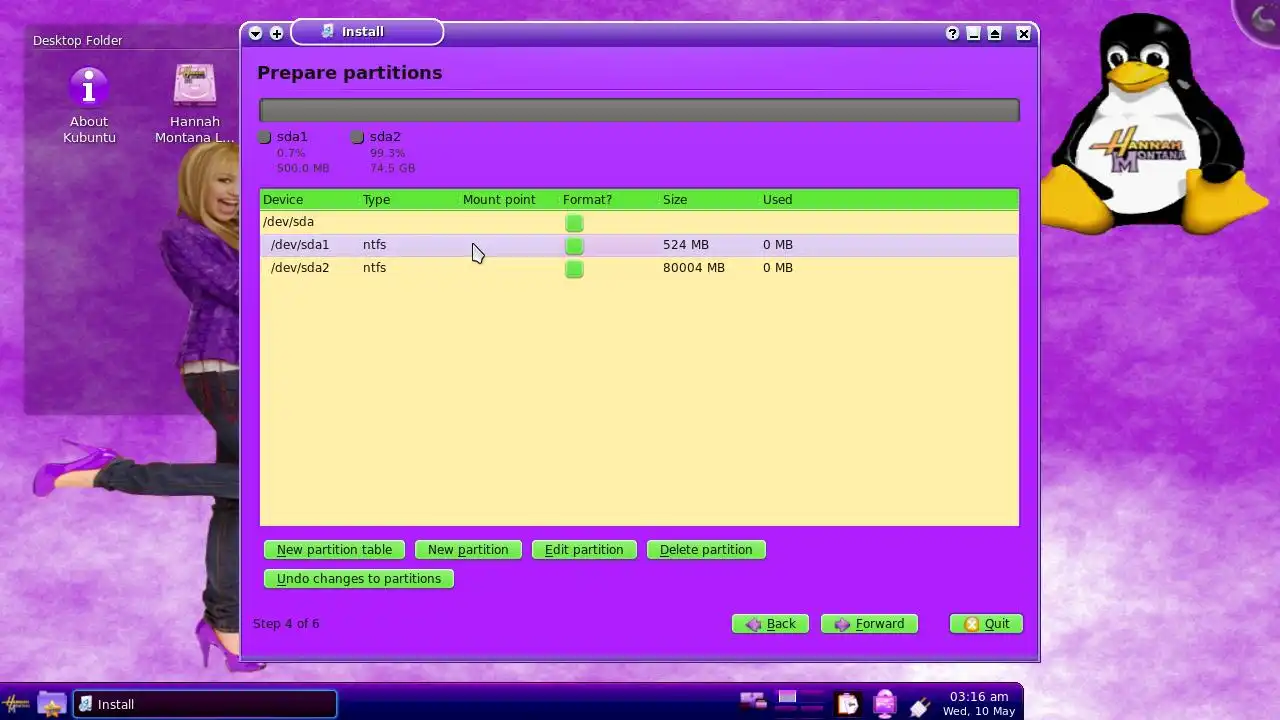
Task: Quit the installer
Action: (x=986, y=624)
